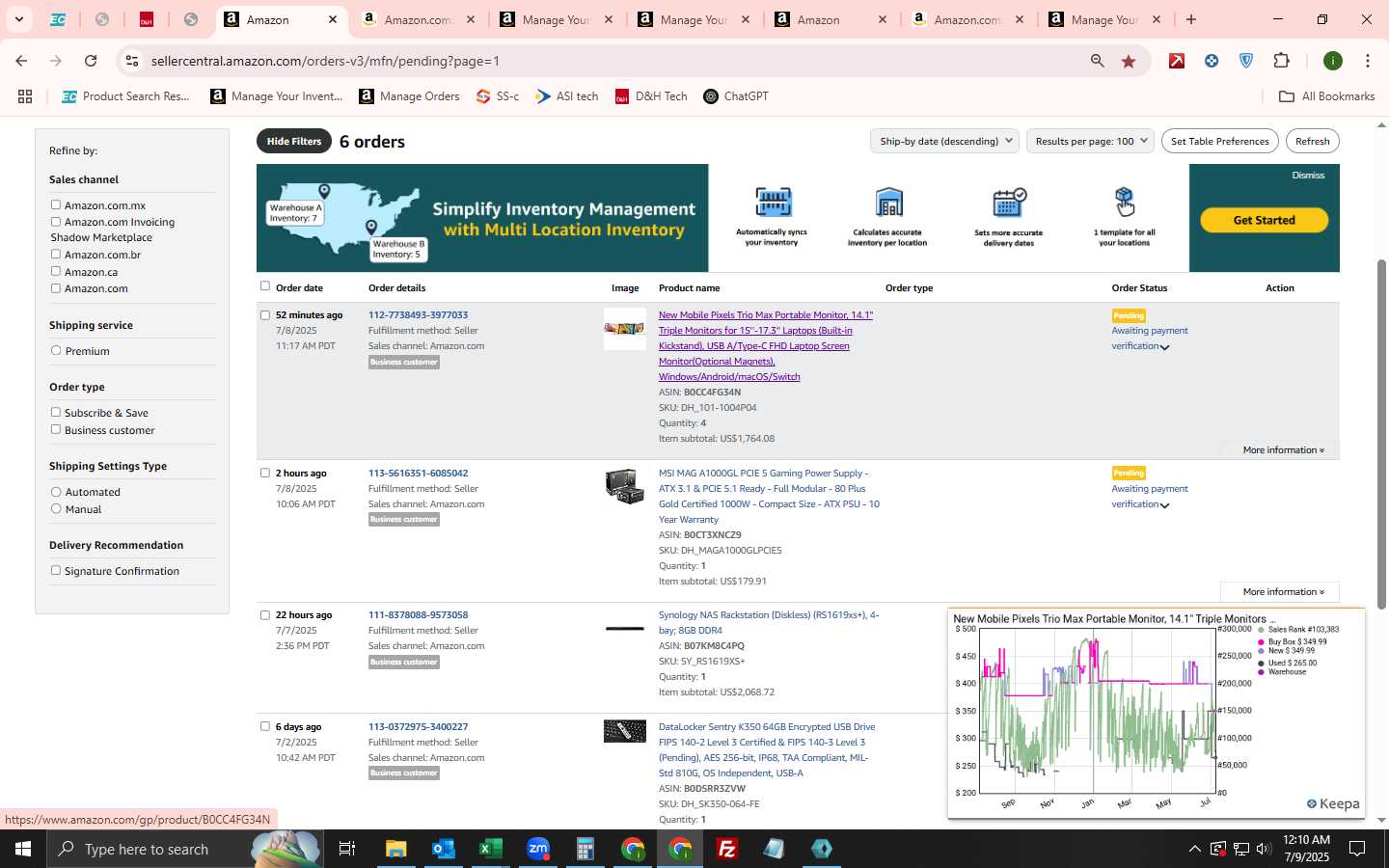Click the bookmark star icon
Viewport: 1389px width, 868px height.
tap(1129, 61)
